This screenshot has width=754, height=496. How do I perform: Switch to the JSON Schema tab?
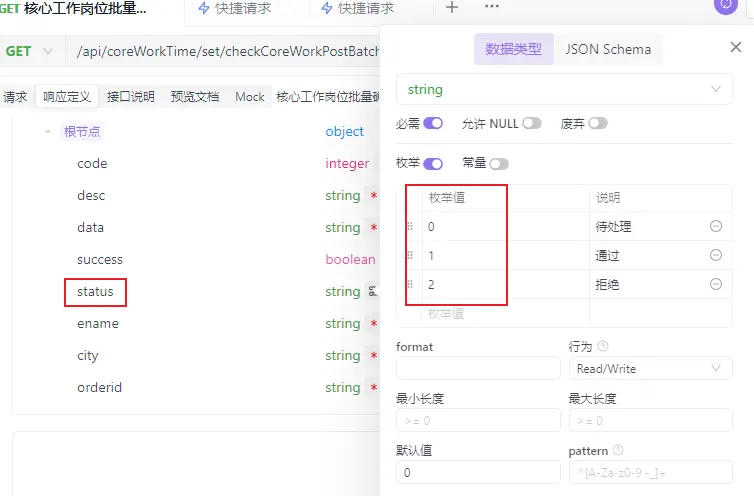coord(608,49)
